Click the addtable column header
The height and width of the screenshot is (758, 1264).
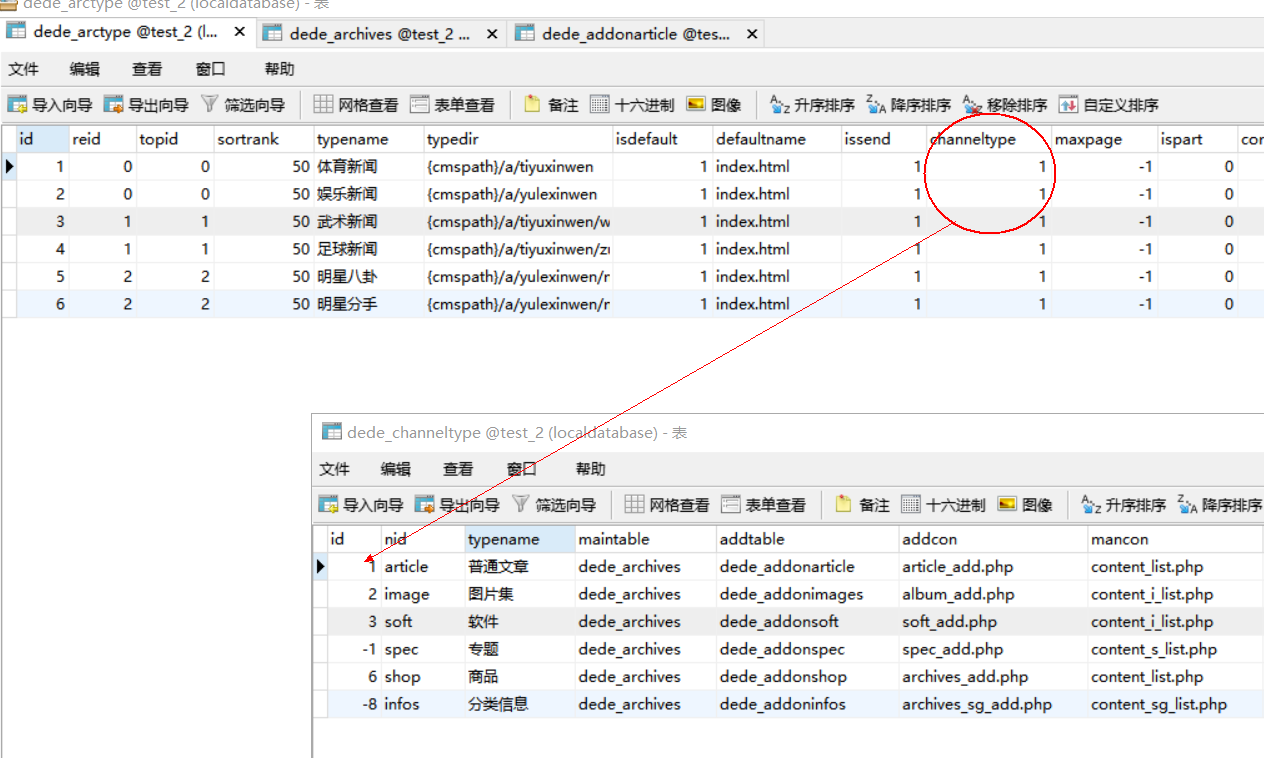[x=752, y=539]
